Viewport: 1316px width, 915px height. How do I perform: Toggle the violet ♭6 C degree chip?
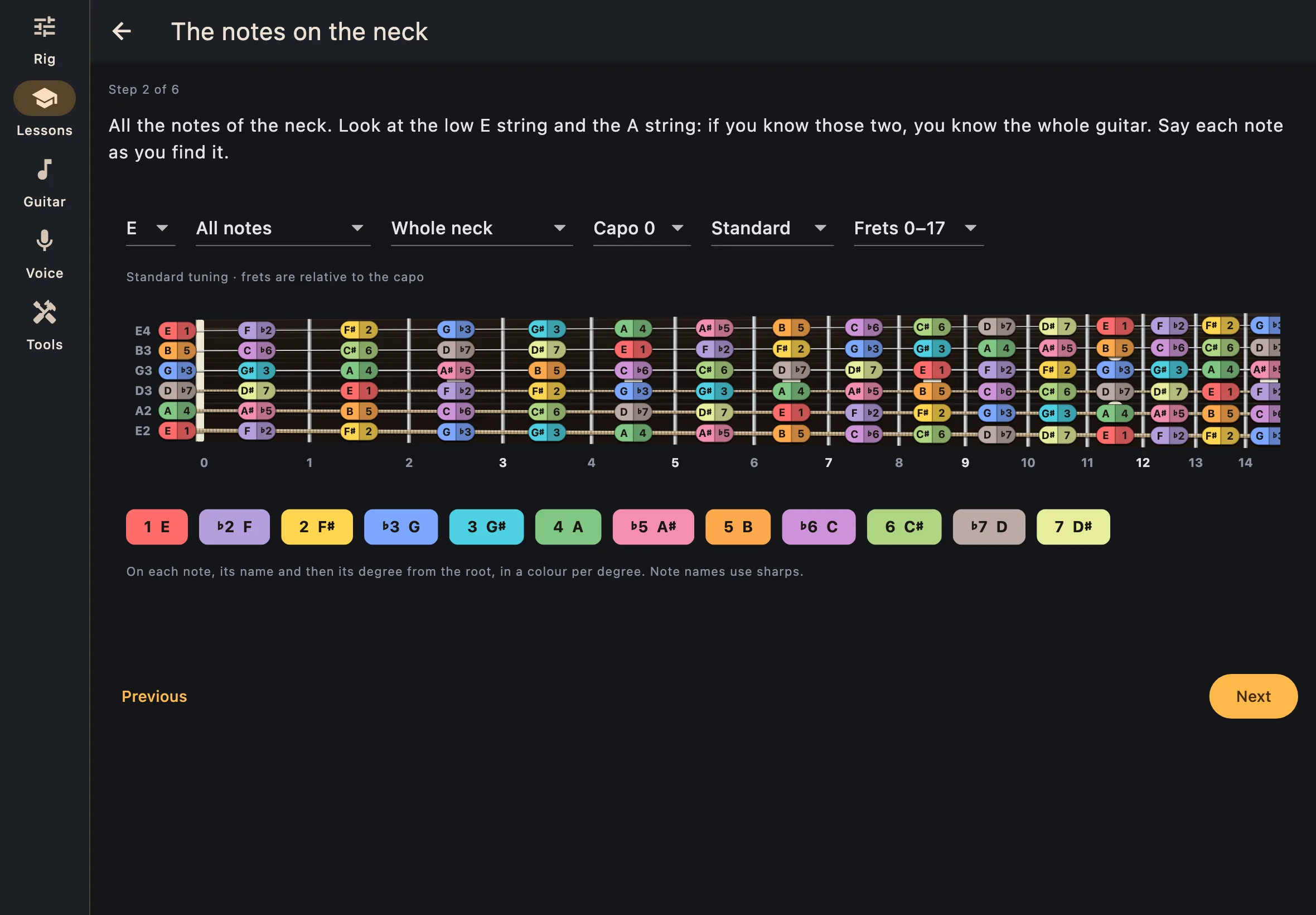pyautogui.click(x=819, y=527)
